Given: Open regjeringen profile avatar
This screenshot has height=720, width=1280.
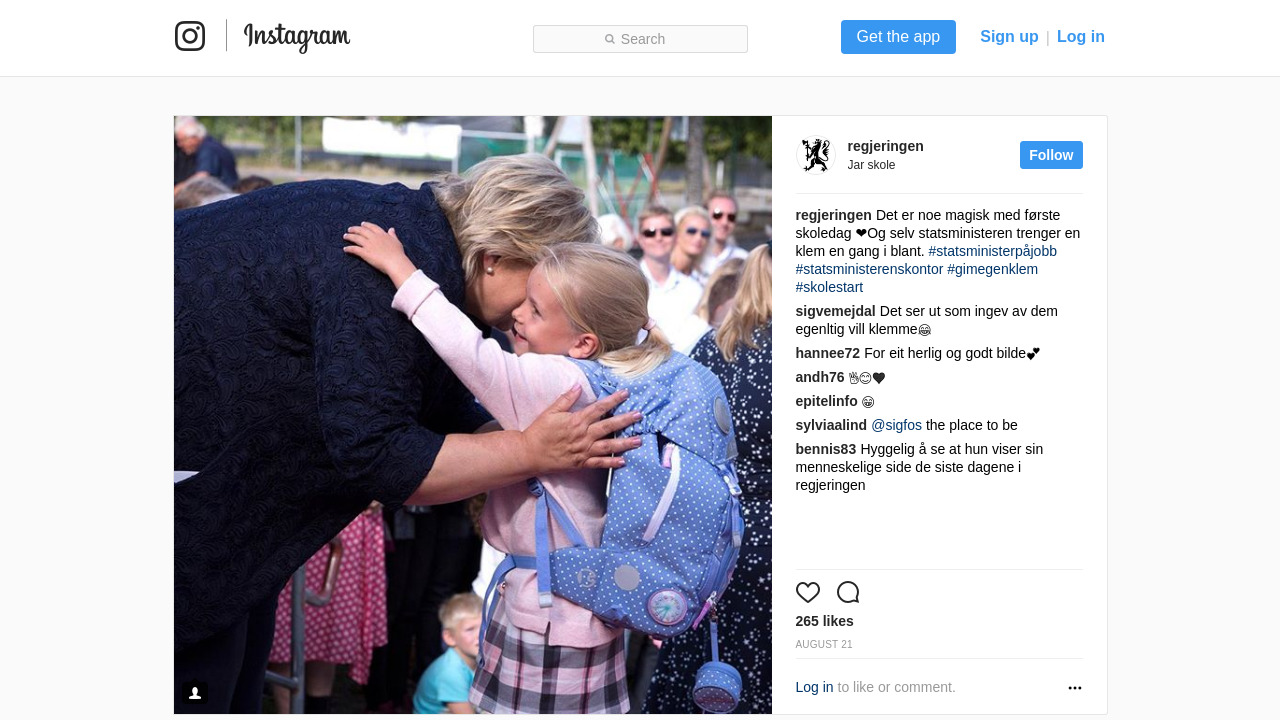Looking at the screenshot, I should point(816,155).
